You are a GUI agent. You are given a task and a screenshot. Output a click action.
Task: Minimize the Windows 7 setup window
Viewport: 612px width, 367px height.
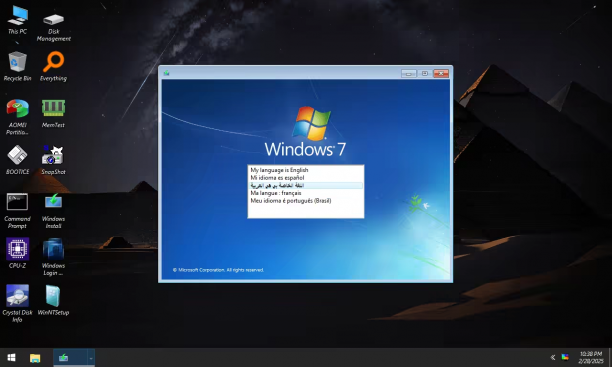[x=409, y=73]
